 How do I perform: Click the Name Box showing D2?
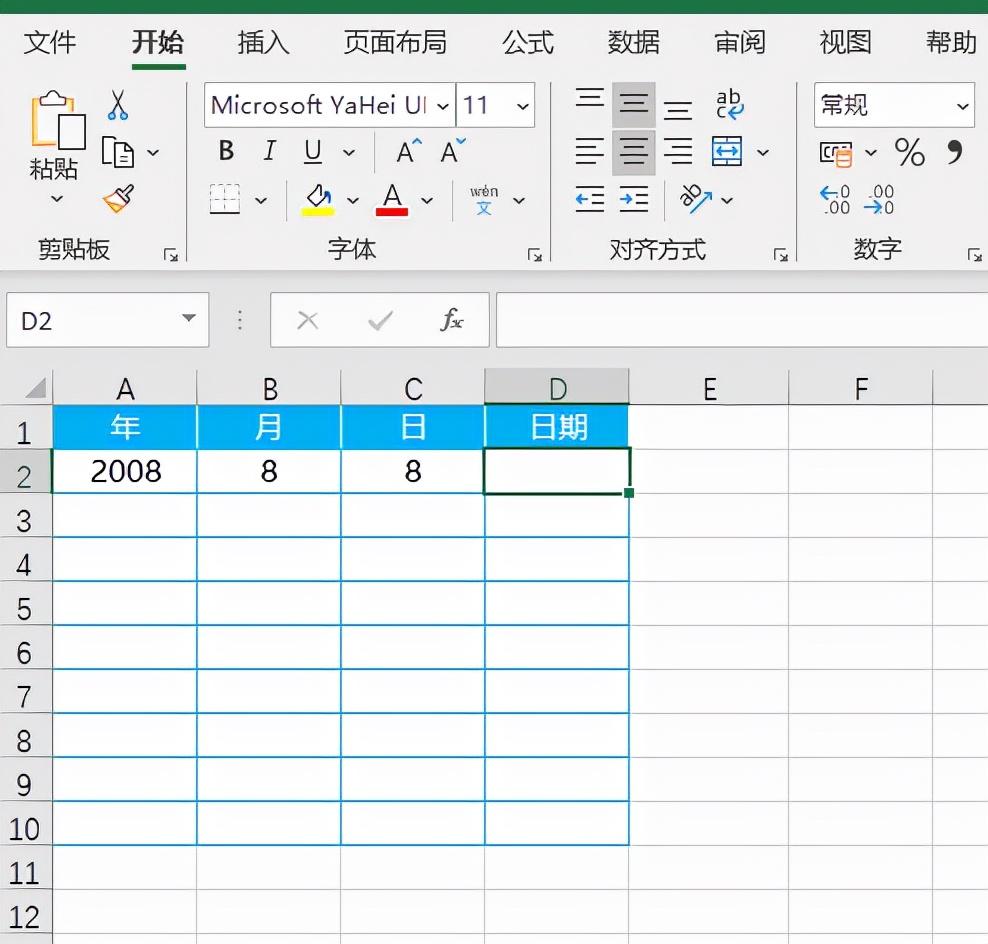[95, 320]
